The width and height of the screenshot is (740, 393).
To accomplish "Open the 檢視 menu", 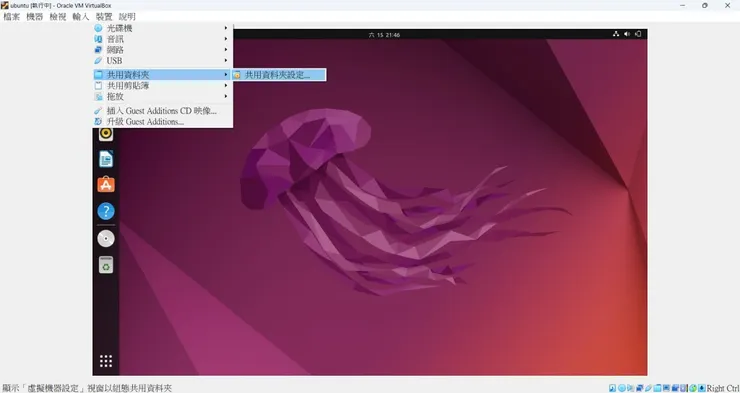I will [58, 17].
